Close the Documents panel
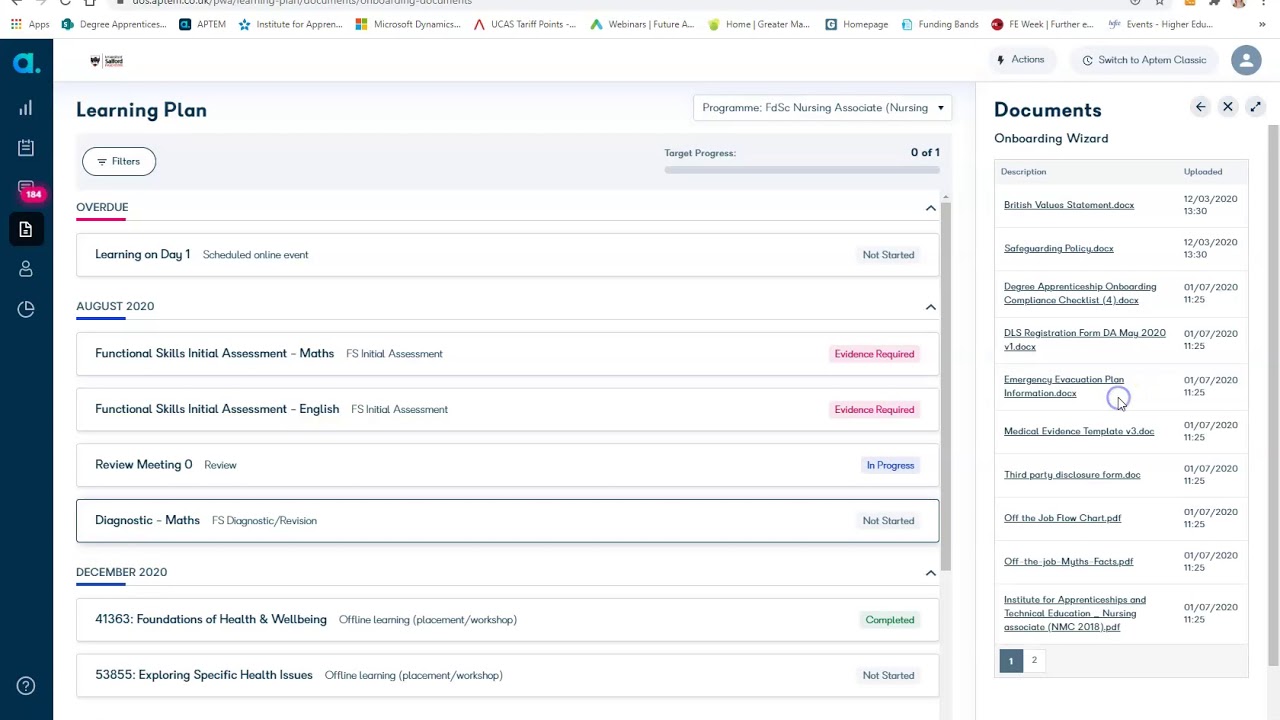This screenshot has width=1280, height=720. point(1228,107)
